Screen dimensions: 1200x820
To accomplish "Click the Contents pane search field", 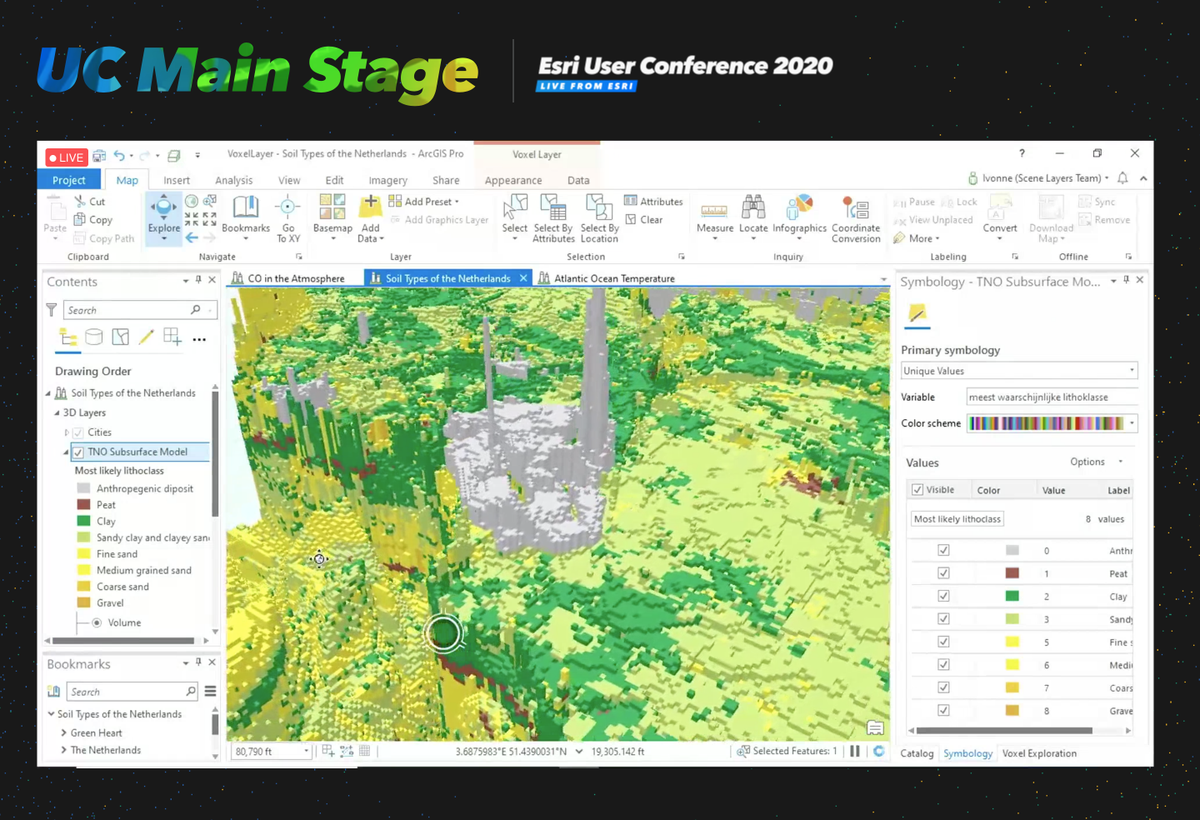I will pyautogui.click(x=139, y=311).
